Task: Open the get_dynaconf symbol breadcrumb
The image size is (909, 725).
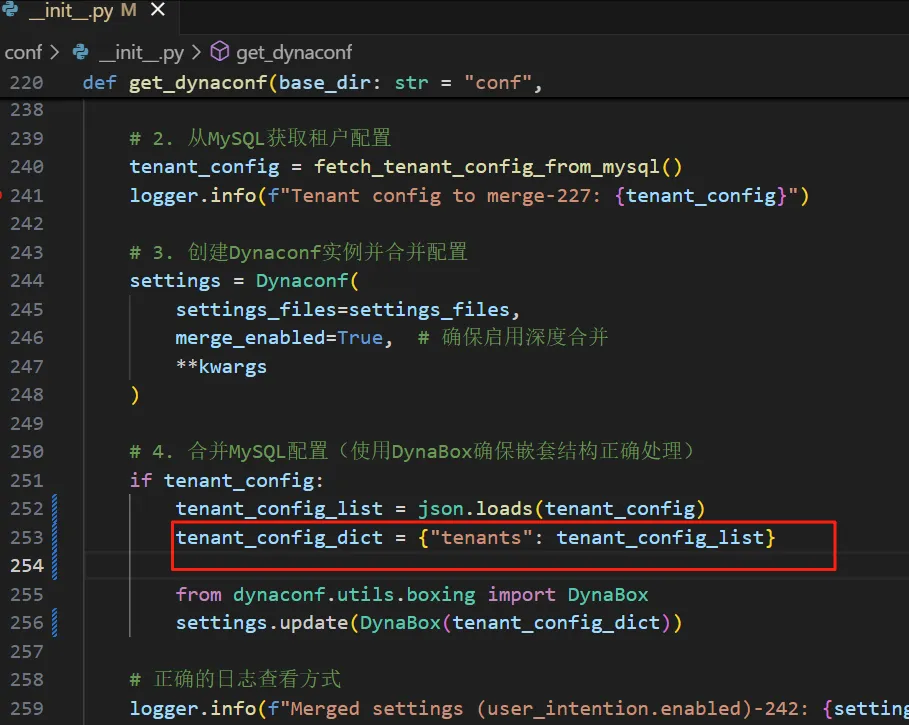Action: pos(294,53)
